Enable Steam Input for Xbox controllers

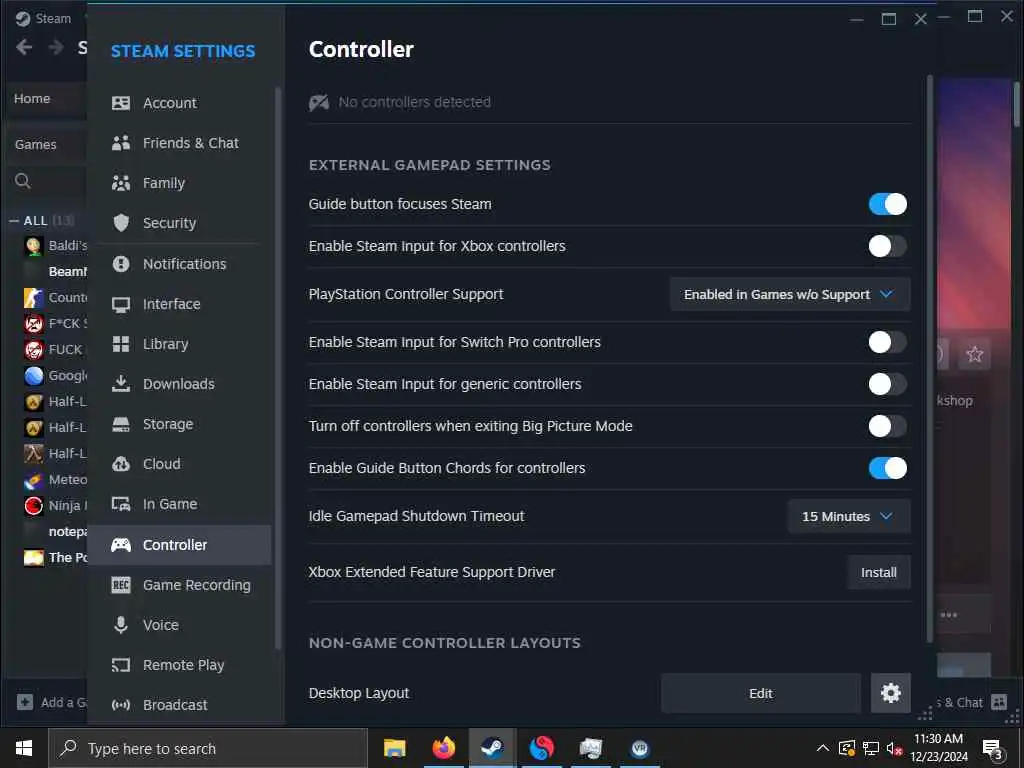888,246
